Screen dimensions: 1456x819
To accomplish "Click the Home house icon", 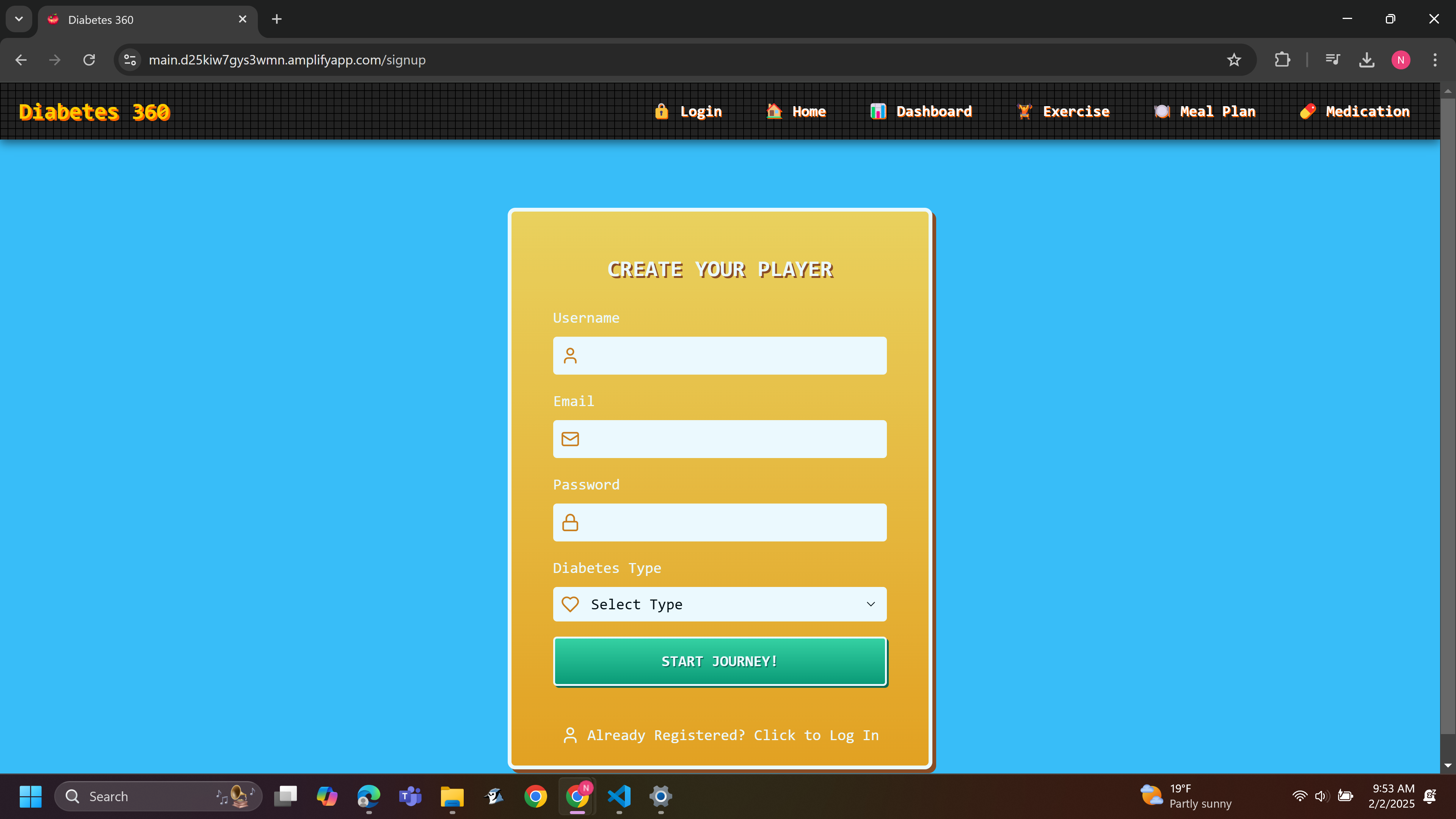I will click(x=774, y=111).
